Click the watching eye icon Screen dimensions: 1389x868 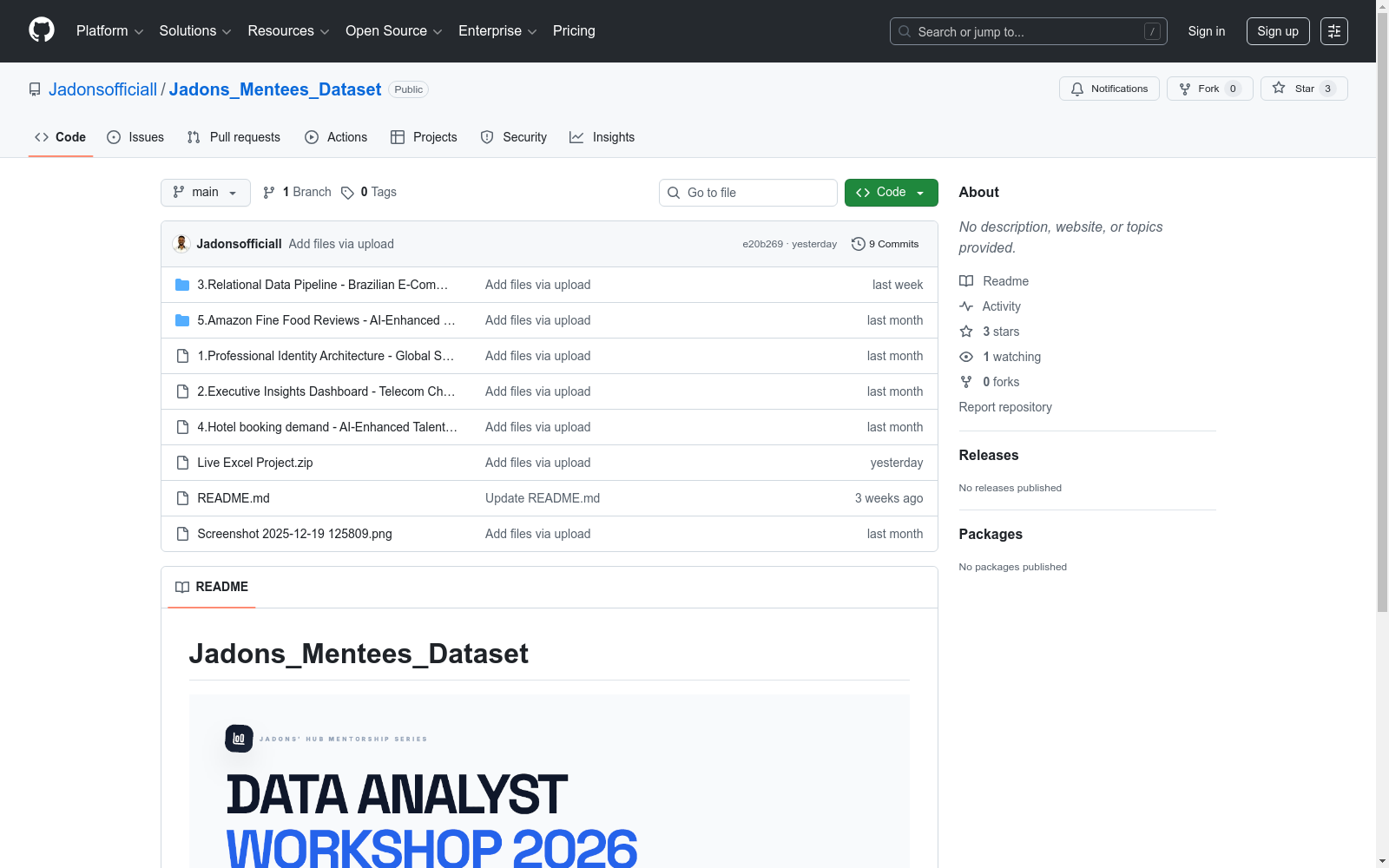click(966, 357)
